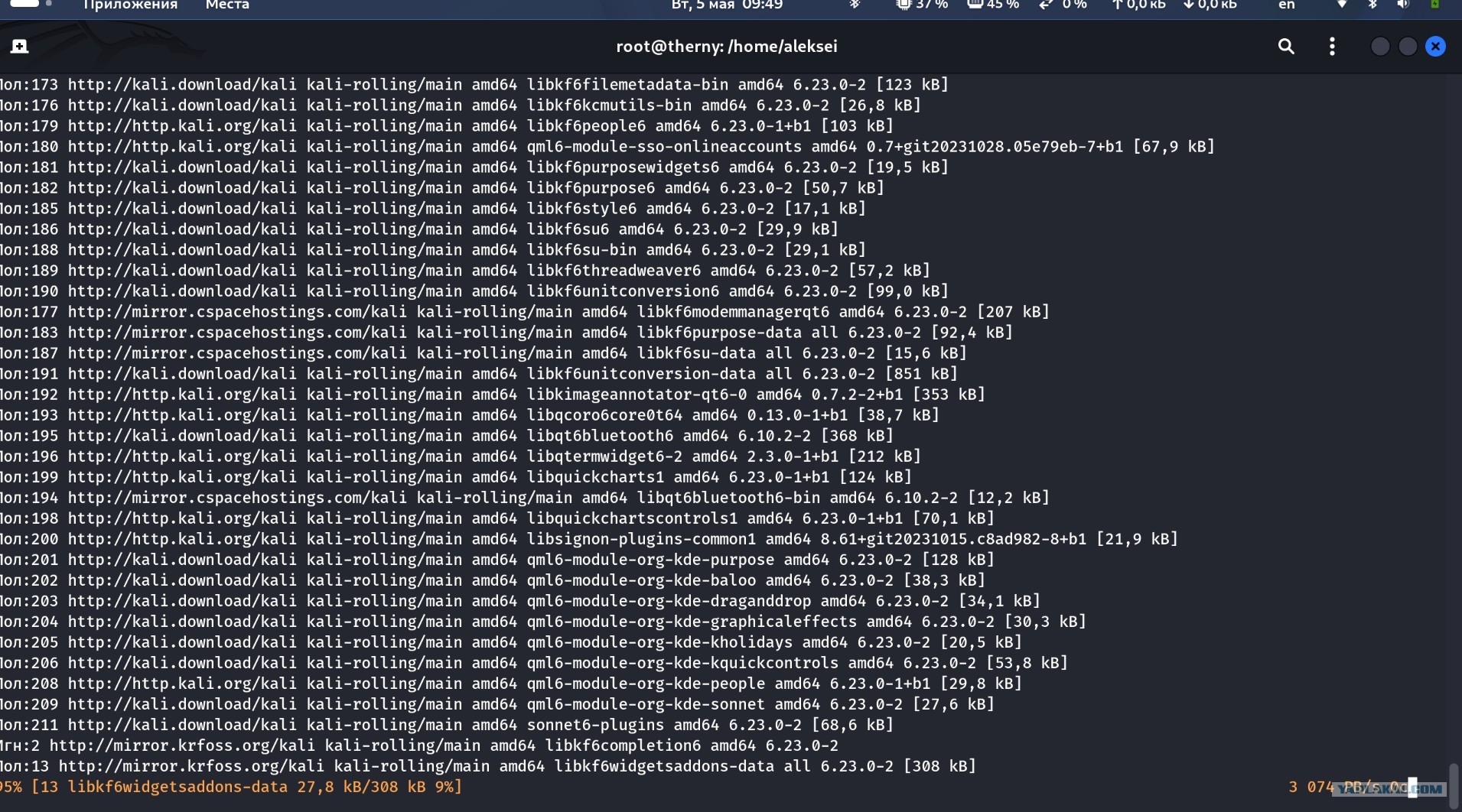The width and height of the screenshot is (1462, 812).
Task: Click the libkimageannotator-qt6-0 line
Action: coord(493,394)
